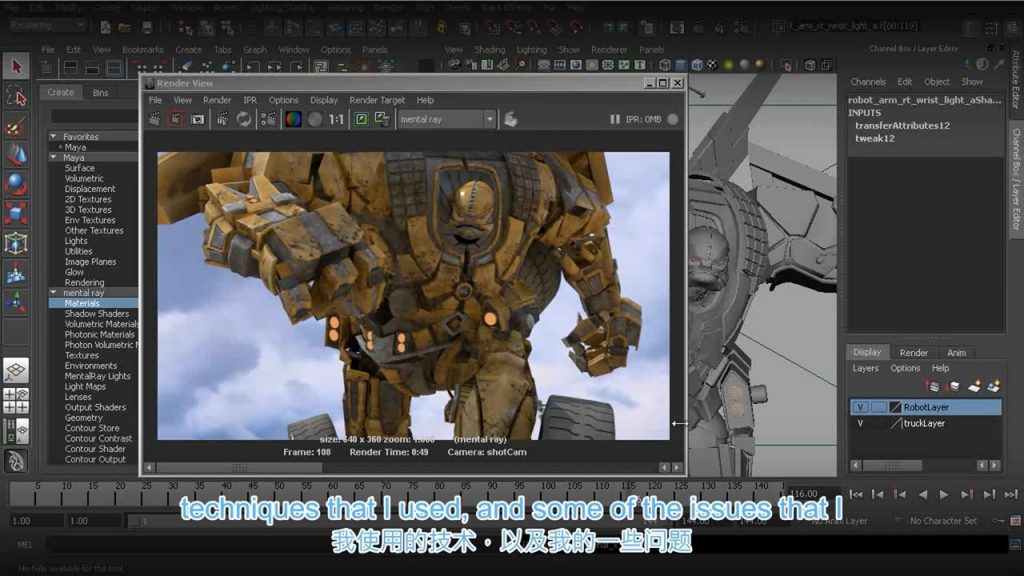
Task: Create a new empty display layer
Action: tap(974, 387)
